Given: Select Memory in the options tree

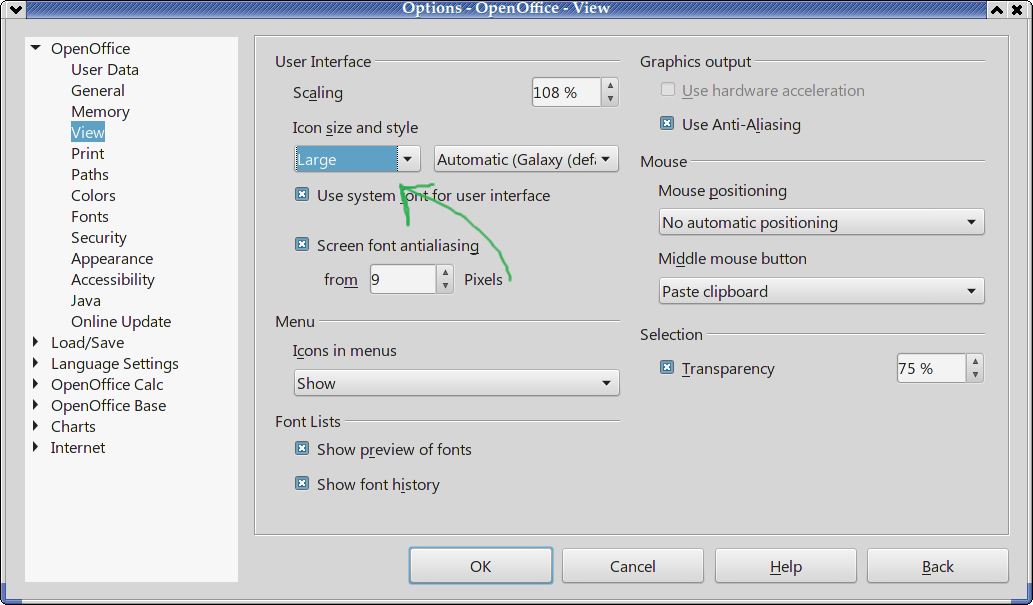Looking at the screenshot, I should [x=100, y=112].
